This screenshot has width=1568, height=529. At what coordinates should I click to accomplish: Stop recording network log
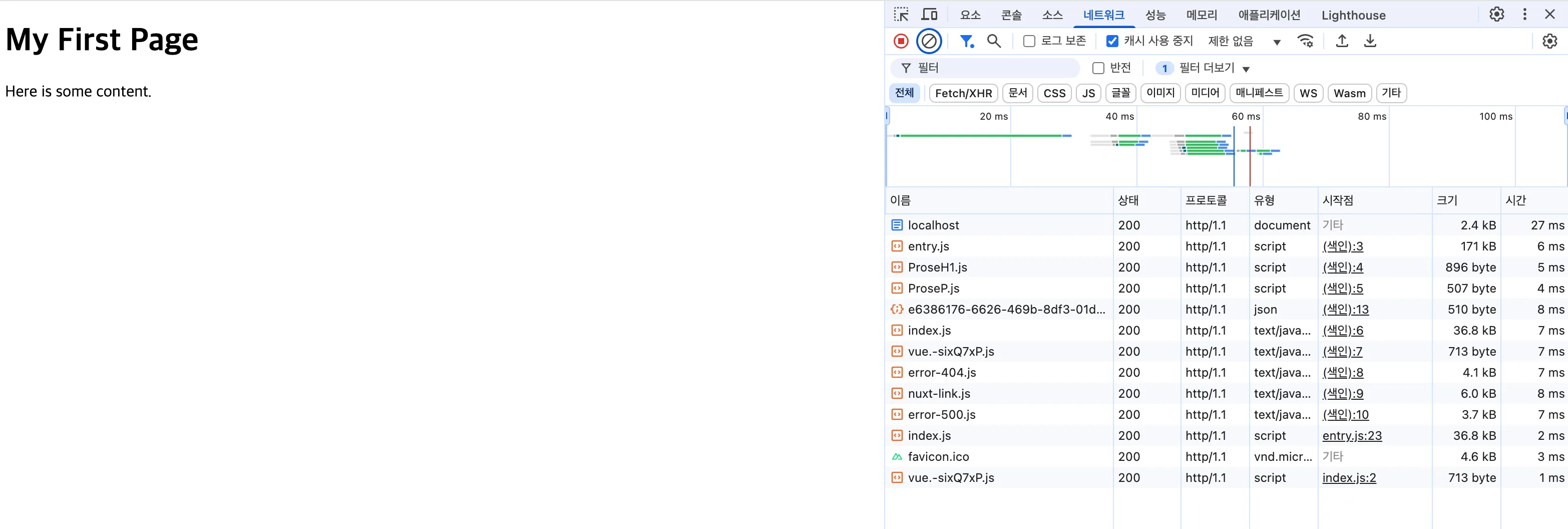901,42
